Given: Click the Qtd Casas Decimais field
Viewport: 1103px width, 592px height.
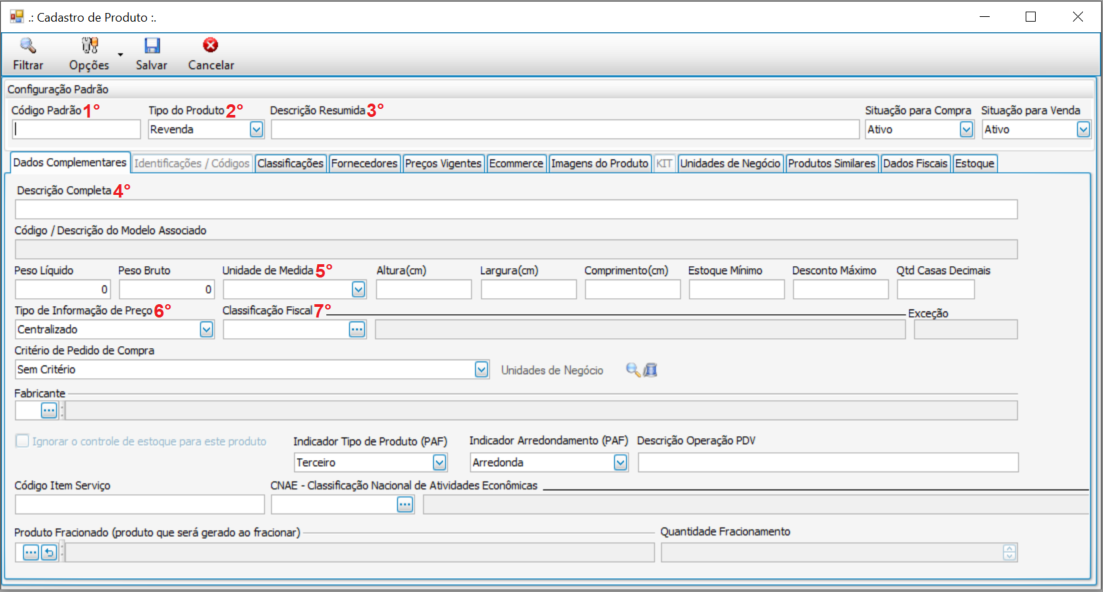Looking at the screenshot, I should click(x=936, y=289).
